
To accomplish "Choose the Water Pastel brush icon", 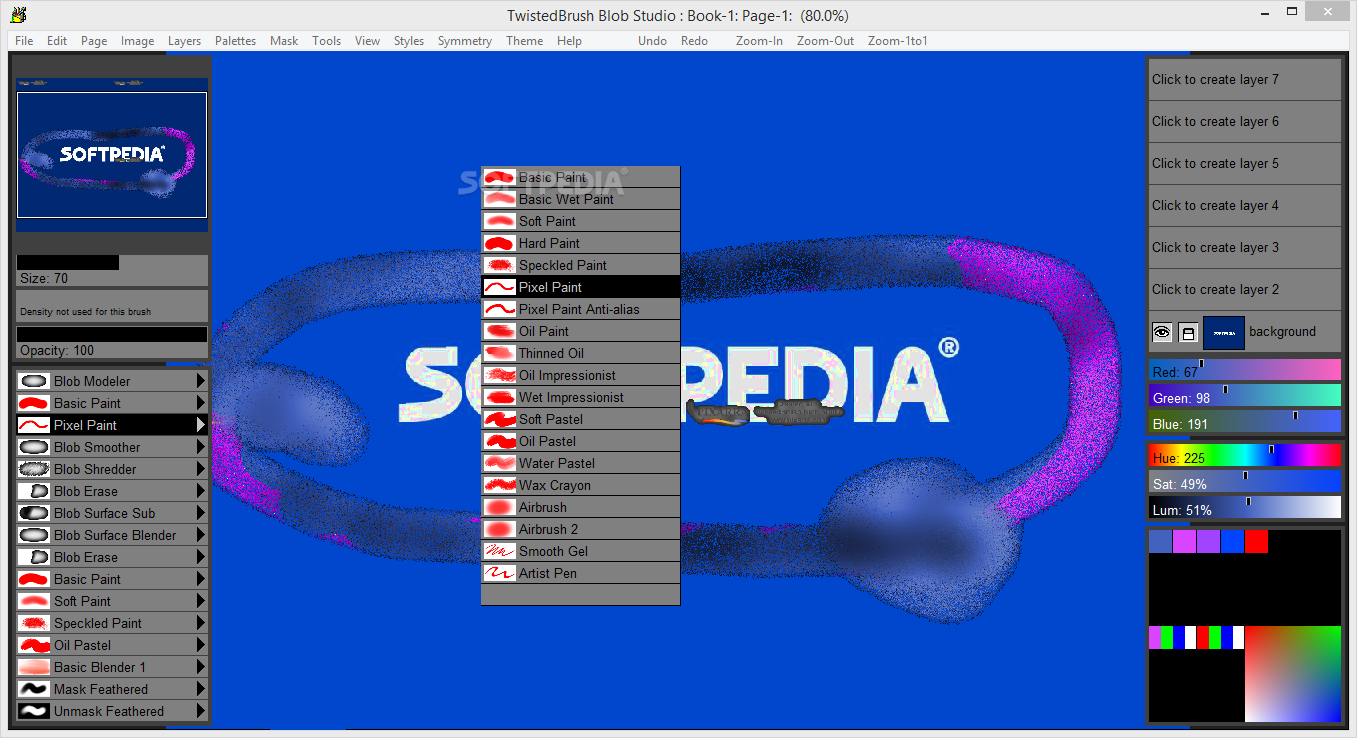I will click(x=499, y=463).
